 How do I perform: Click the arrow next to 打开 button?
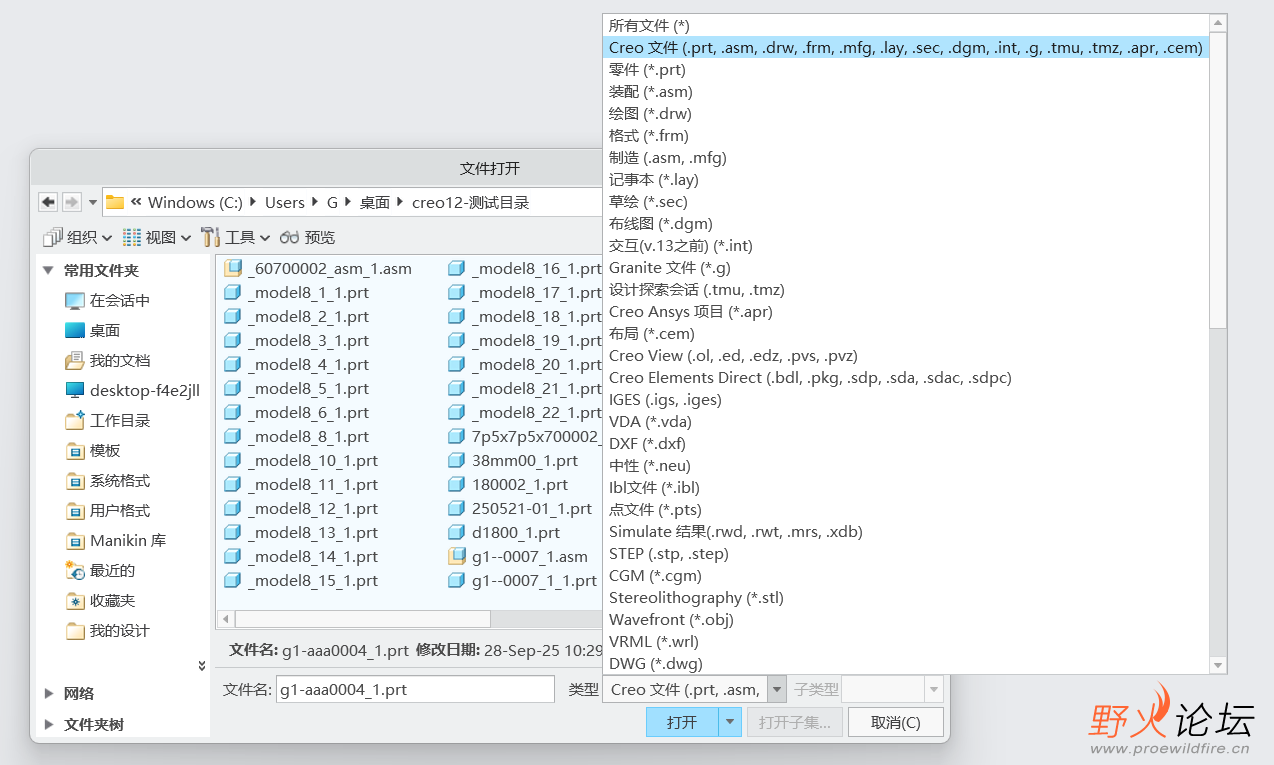point(730,722)
